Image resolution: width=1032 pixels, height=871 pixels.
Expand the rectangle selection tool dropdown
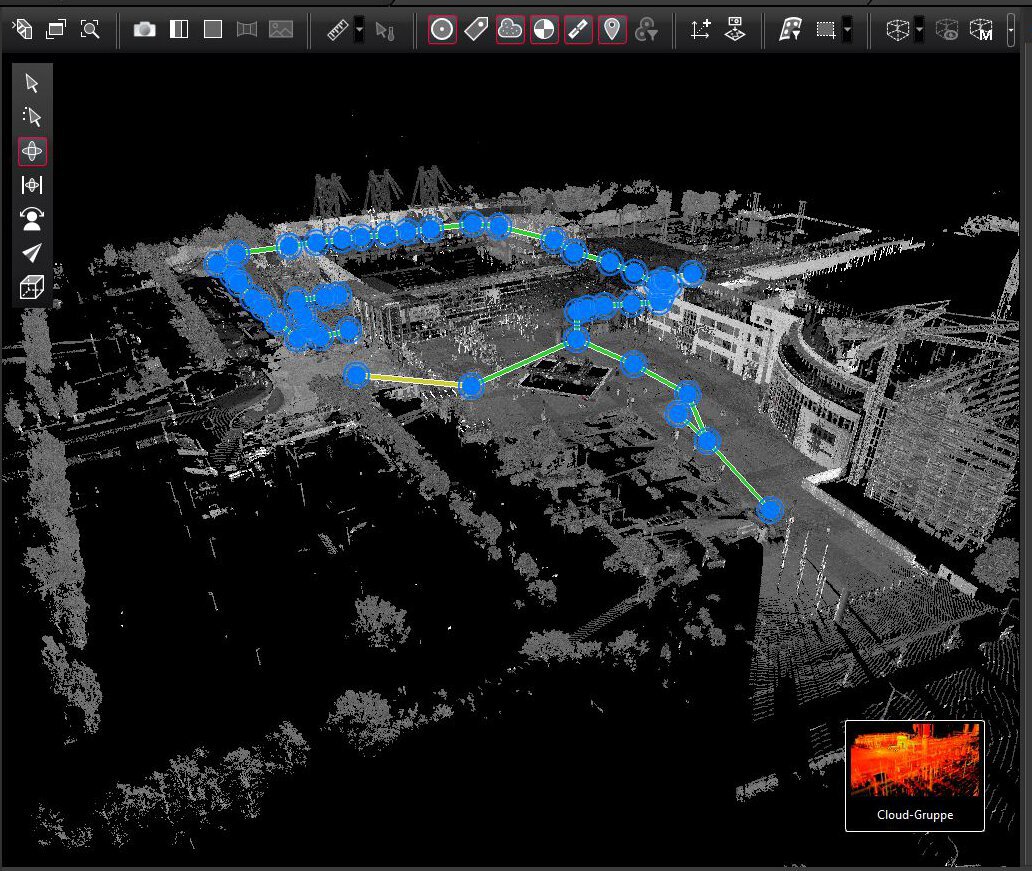(x=848, y=29)
